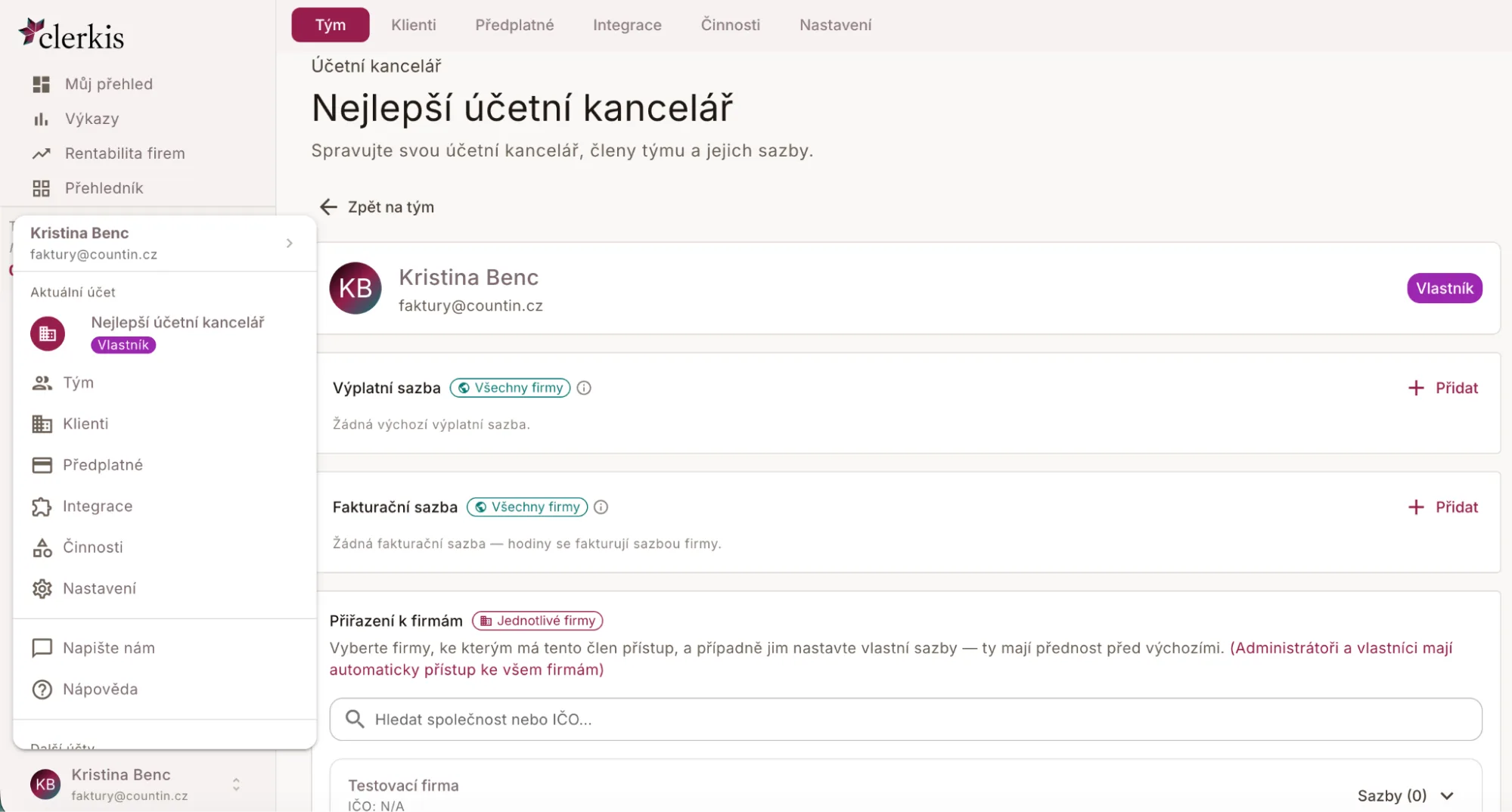The image size is (1512, 812).
Task: Click the Přehledník grid icon
Action: pyautogui.click(x=41, y=188)
